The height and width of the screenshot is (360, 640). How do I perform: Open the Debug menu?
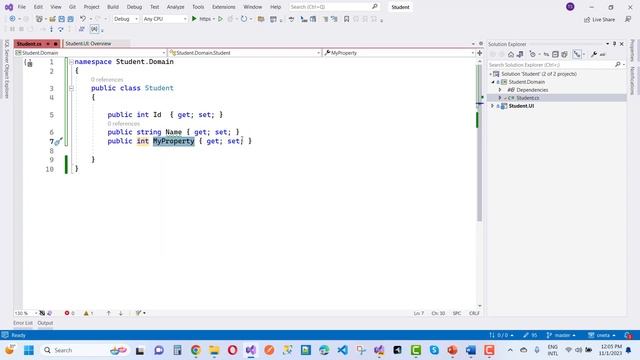point(134,7)
